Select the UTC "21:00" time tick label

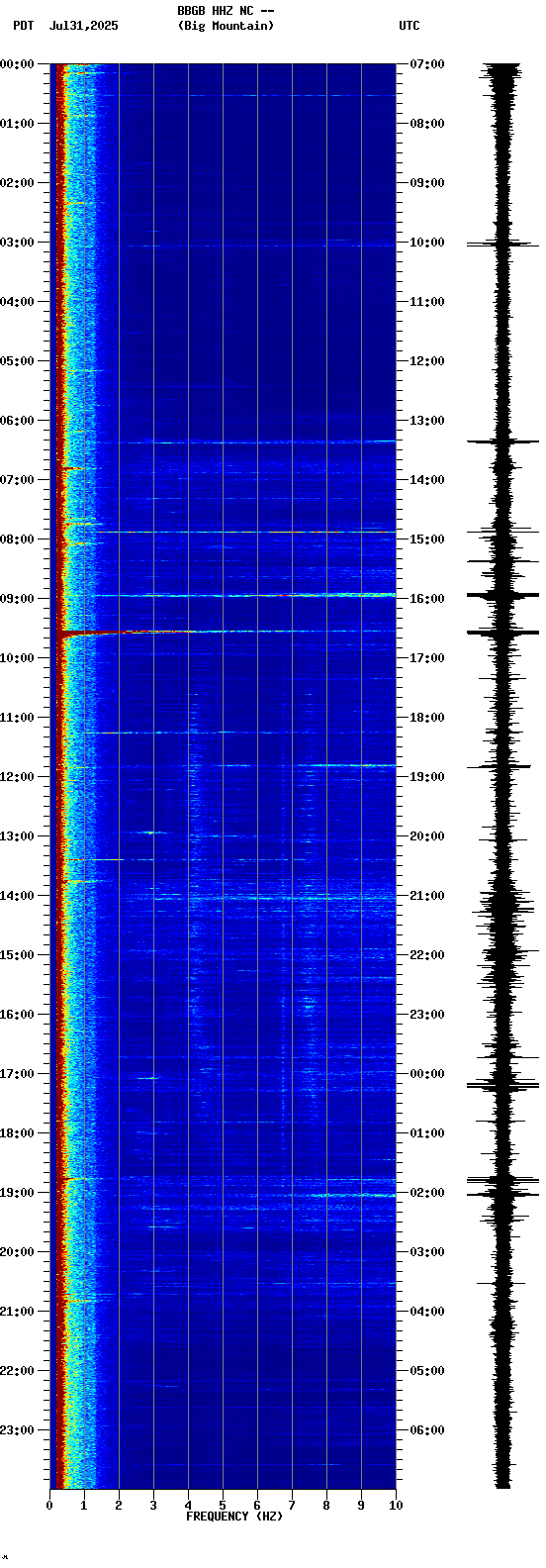point(427,896)
